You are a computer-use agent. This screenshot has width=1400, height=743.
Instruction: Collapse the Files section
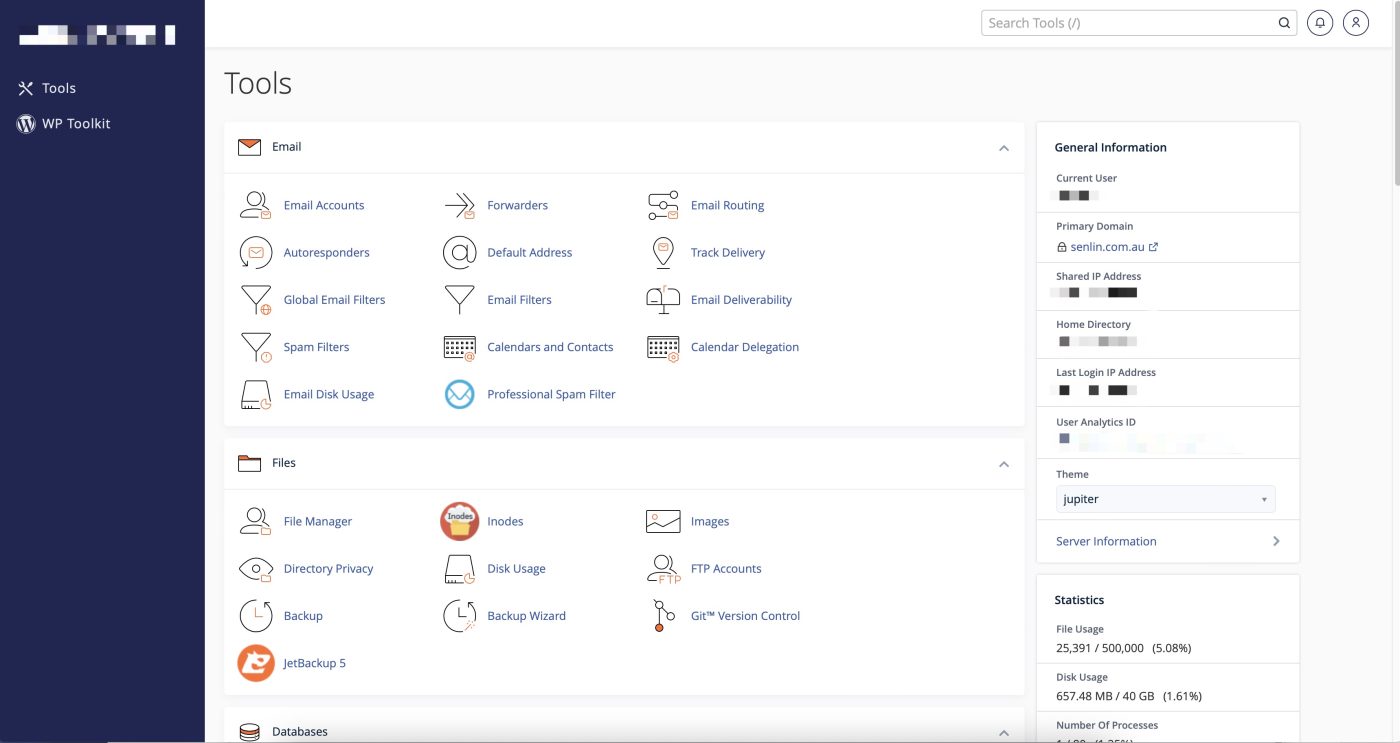click(x=1004, y=464)
